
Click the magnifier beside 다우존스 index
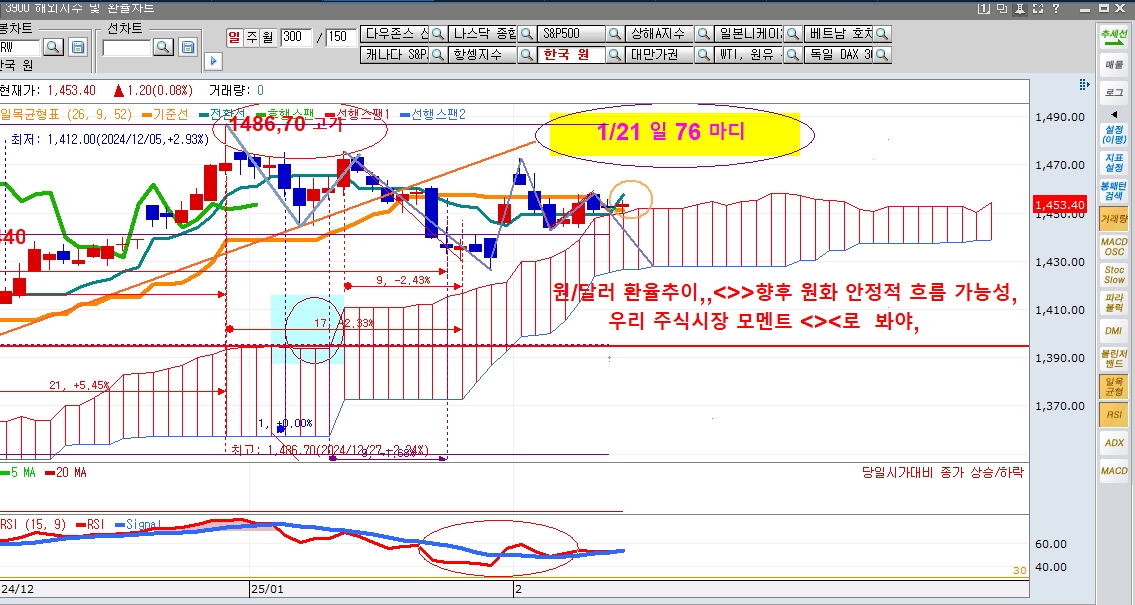(438, 34)
